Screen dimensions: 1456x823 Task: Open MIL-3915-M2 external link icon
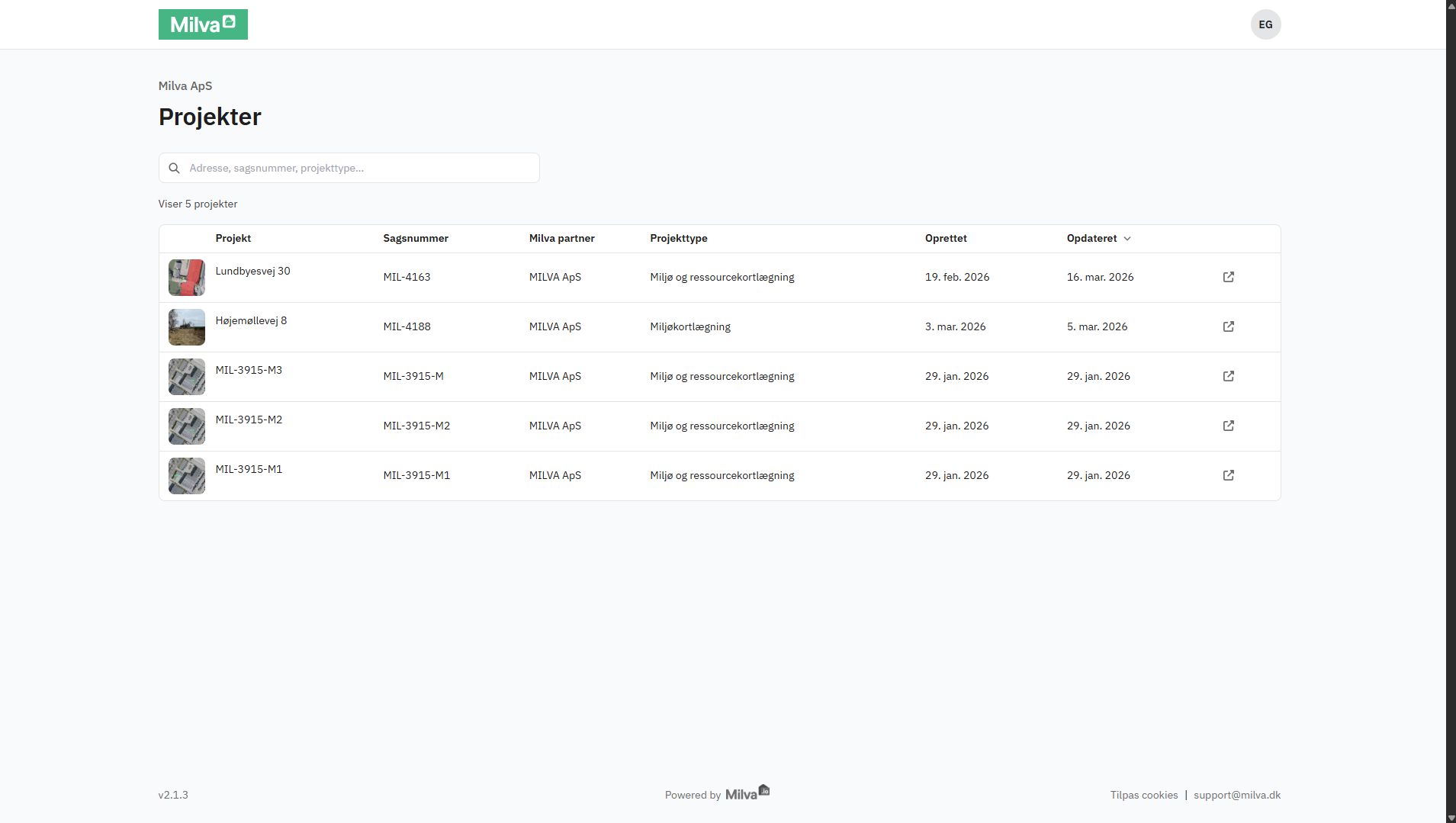pos(1228,426)
